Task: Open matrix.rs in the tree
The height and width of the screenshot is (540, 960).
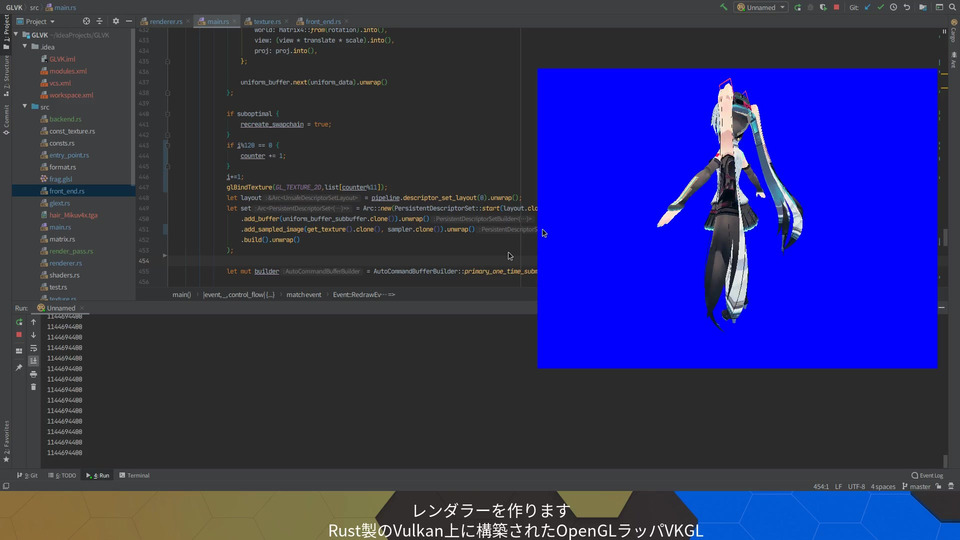Action: coord(62,239)
